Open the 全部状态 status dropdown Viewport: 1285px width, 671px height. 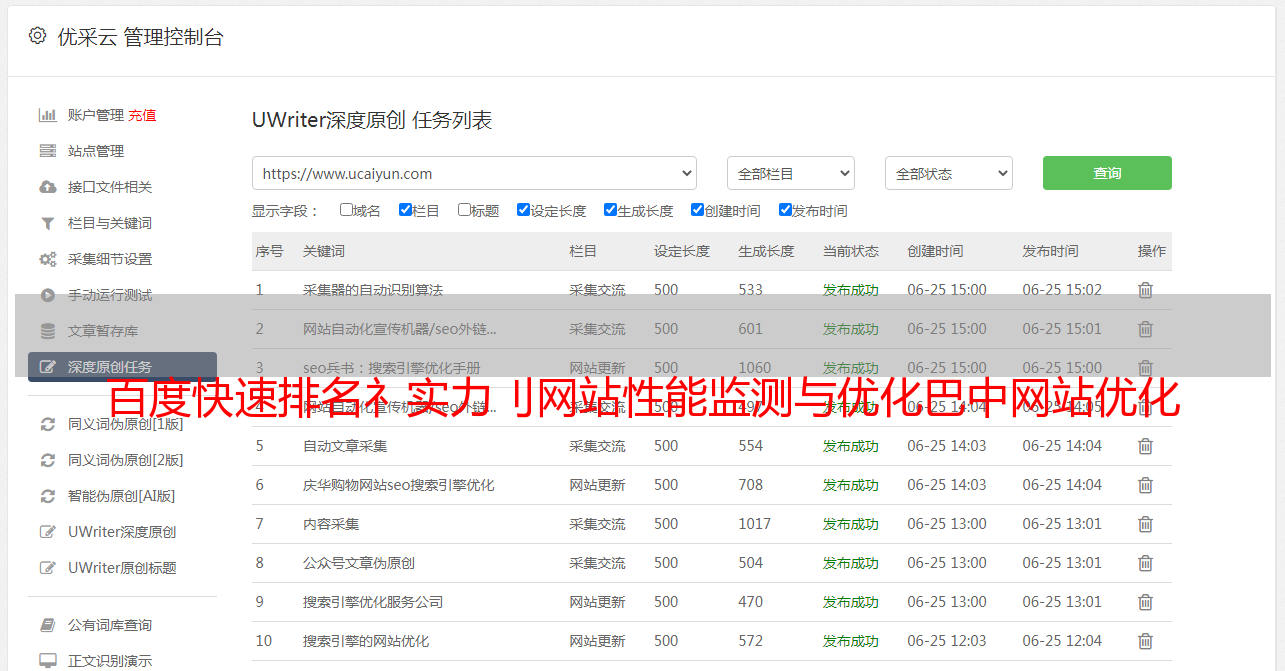coord(948,173)
